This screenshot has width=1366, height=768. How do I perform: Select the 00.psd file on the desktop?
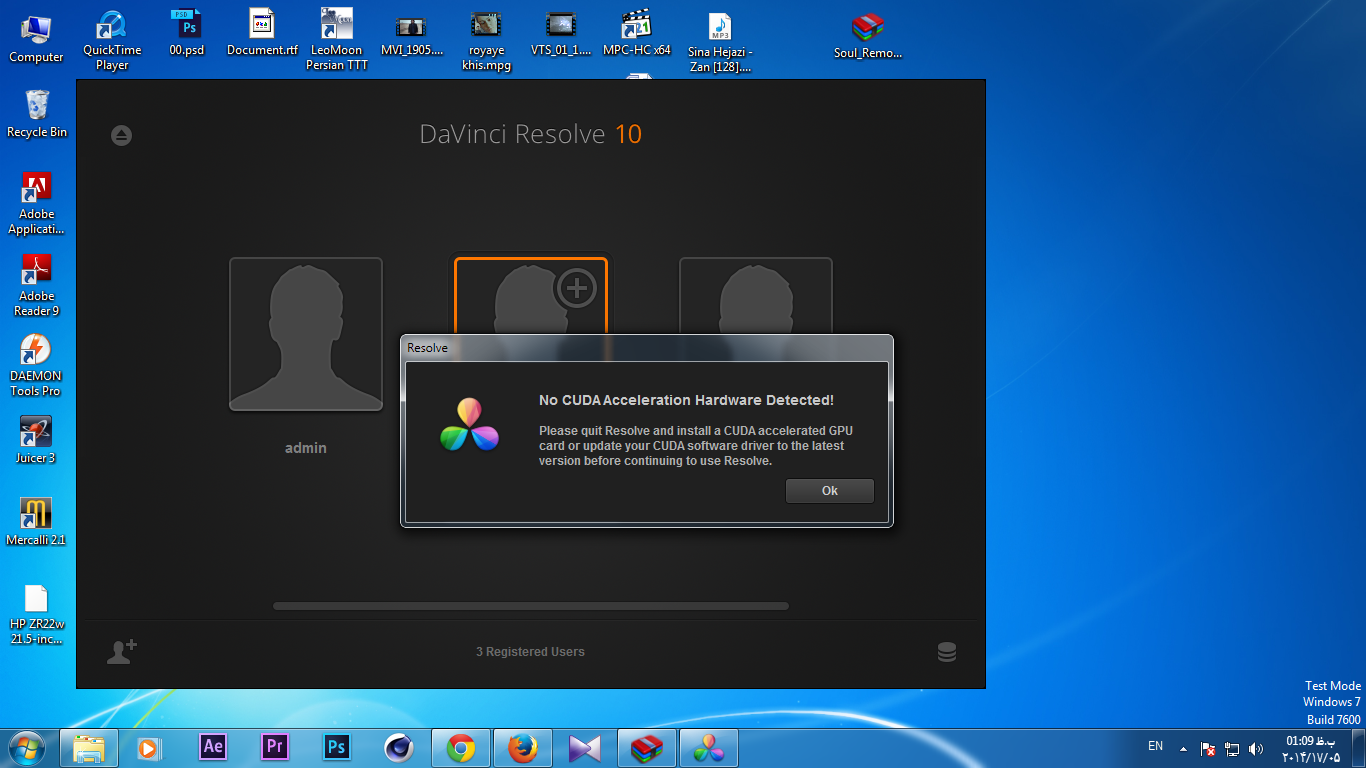tap(186, 32)
